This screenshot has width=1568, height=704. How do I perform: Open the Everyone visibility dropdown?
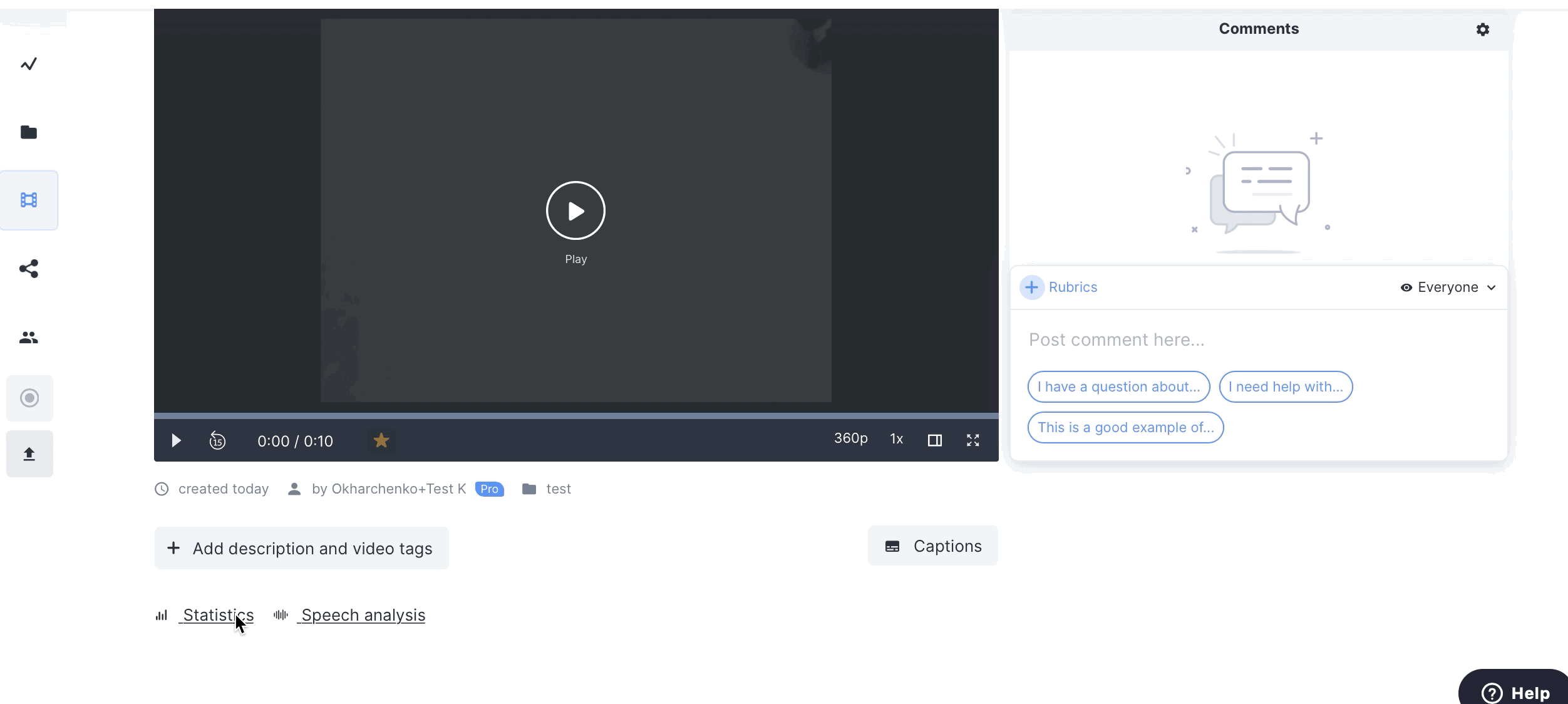point(1448,287)
